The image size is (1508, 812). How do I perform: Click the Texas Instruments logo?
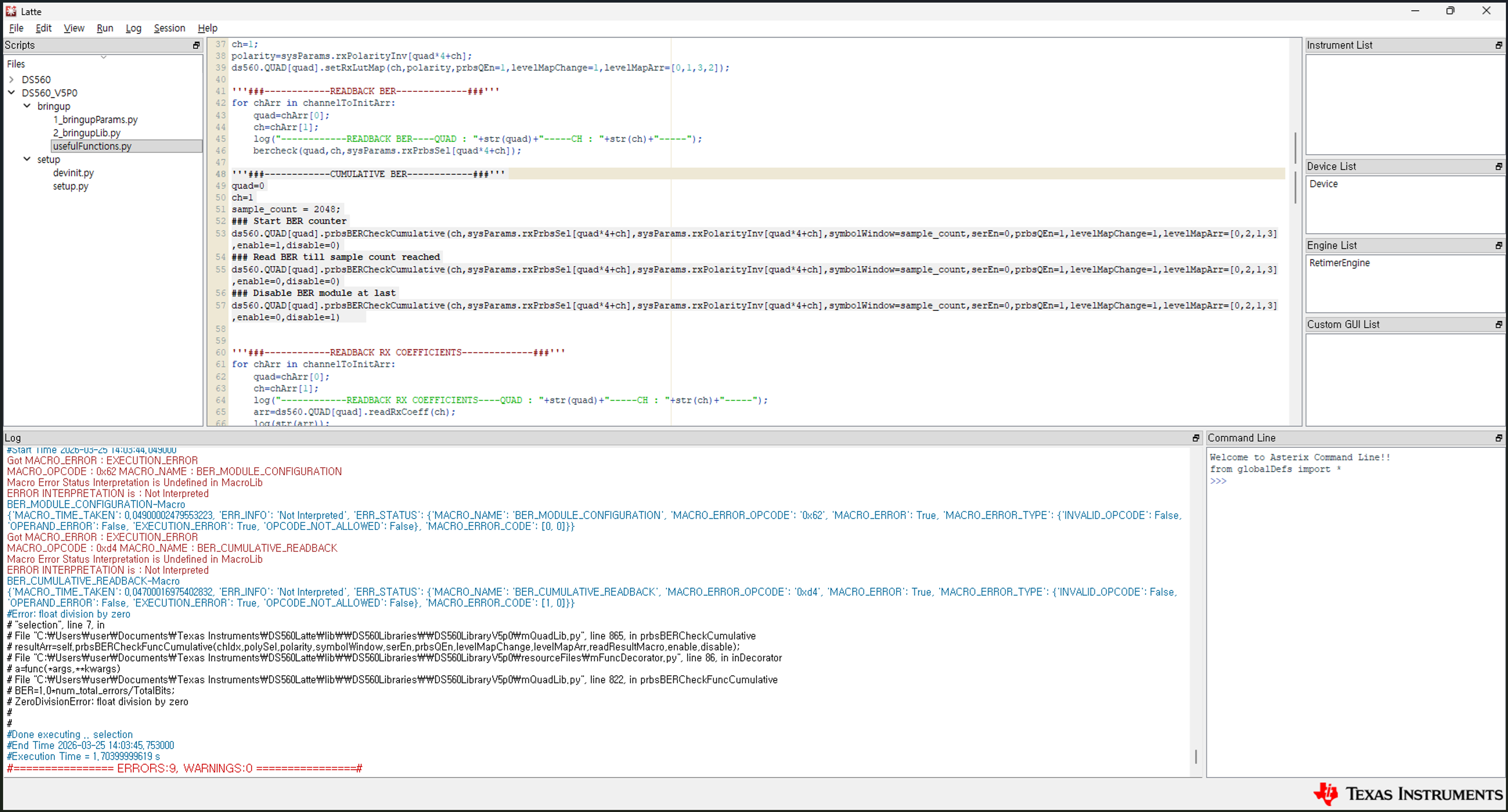[1408, 794]
